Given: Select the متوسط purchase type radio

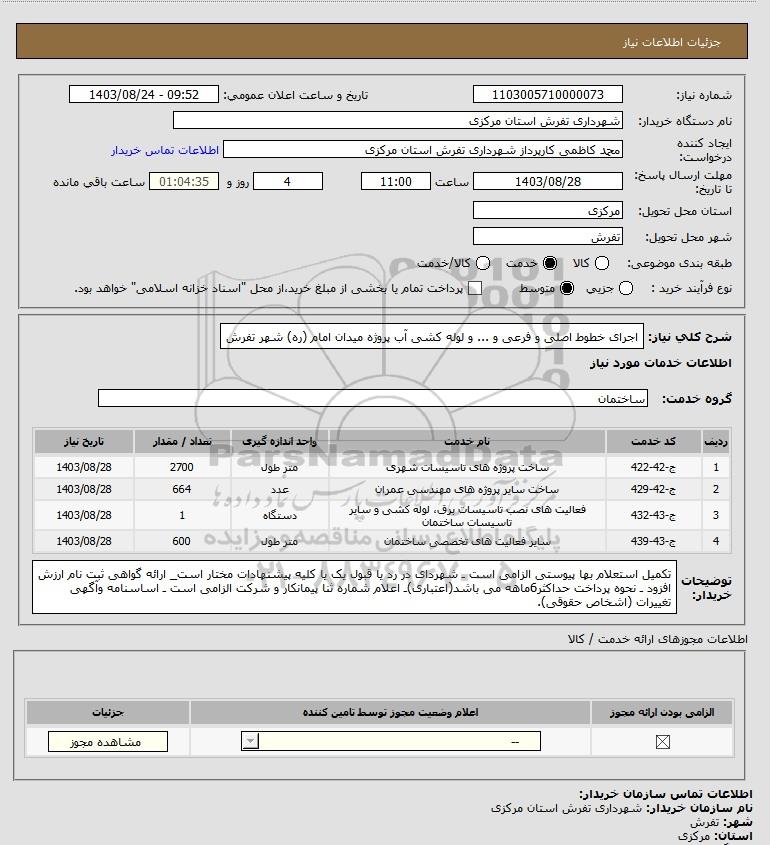Looking at the screenshot, I should point(567,288).
